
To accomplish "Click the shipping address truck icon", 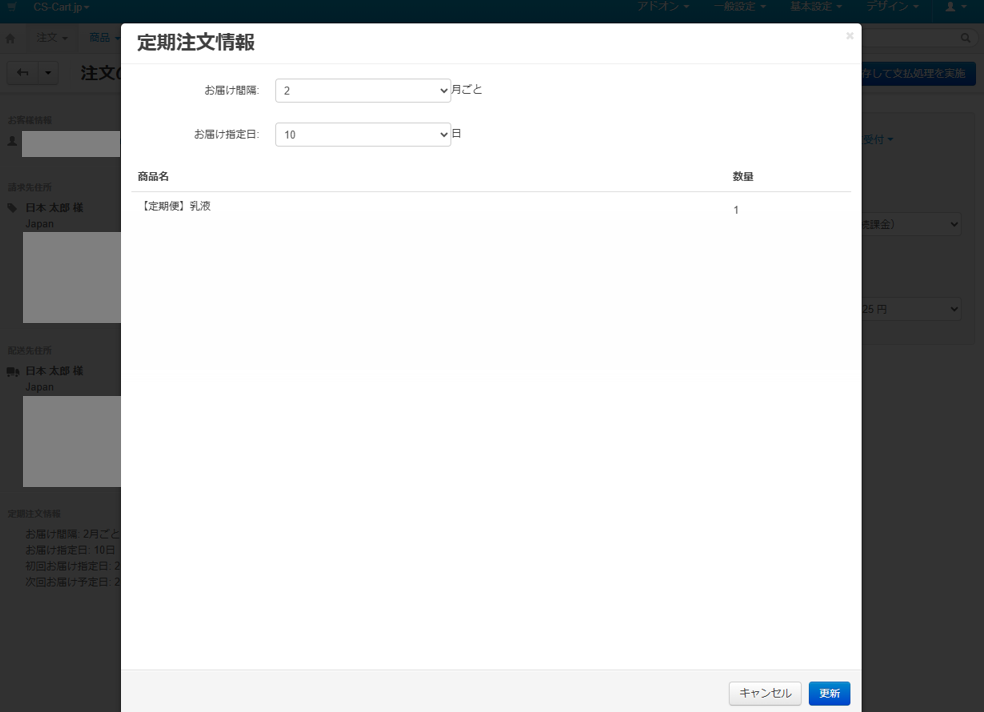I will pos(12,371).
